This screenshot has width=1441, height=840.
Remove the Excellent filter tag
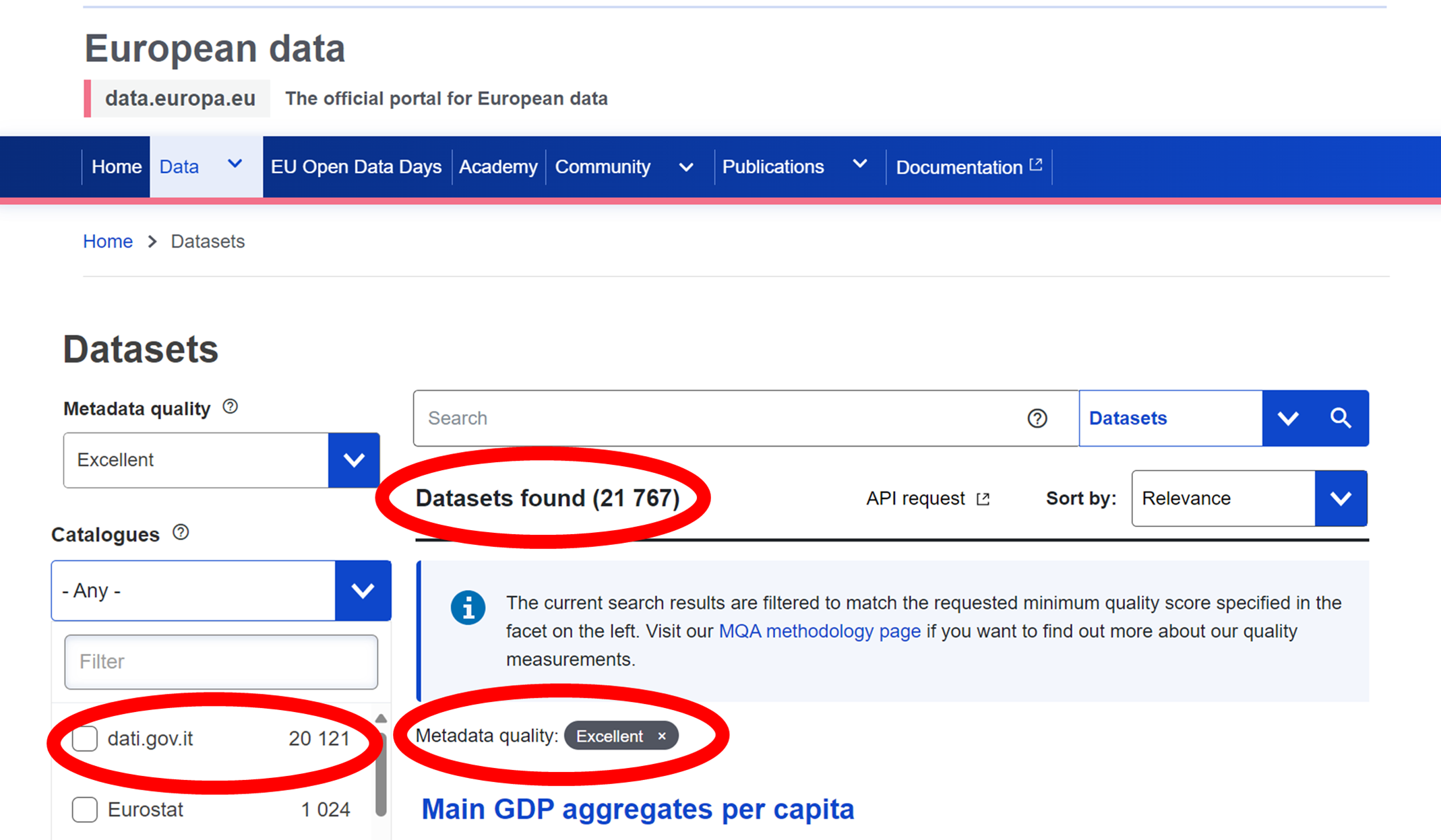click(662, 736)
